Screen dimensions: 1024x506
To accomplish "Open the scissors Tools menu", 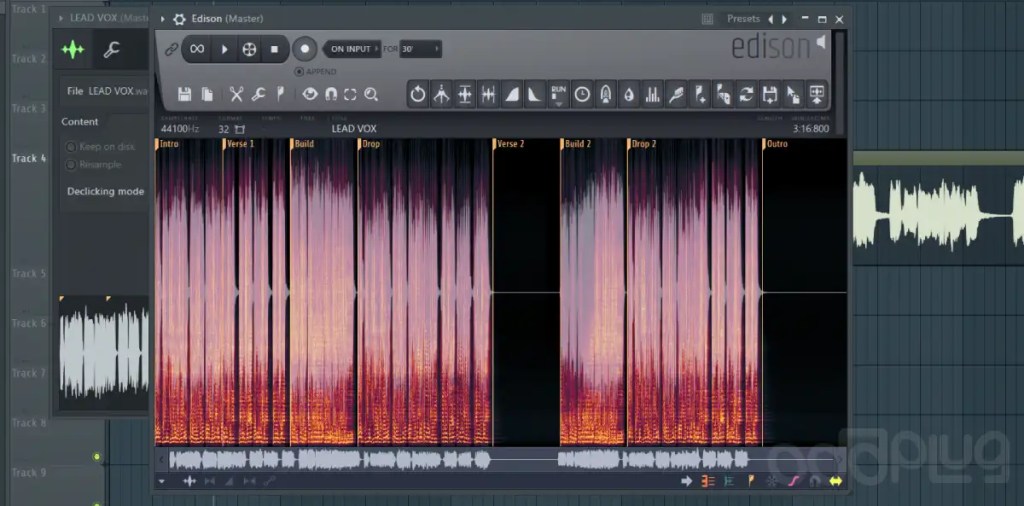I will [236, 95].
